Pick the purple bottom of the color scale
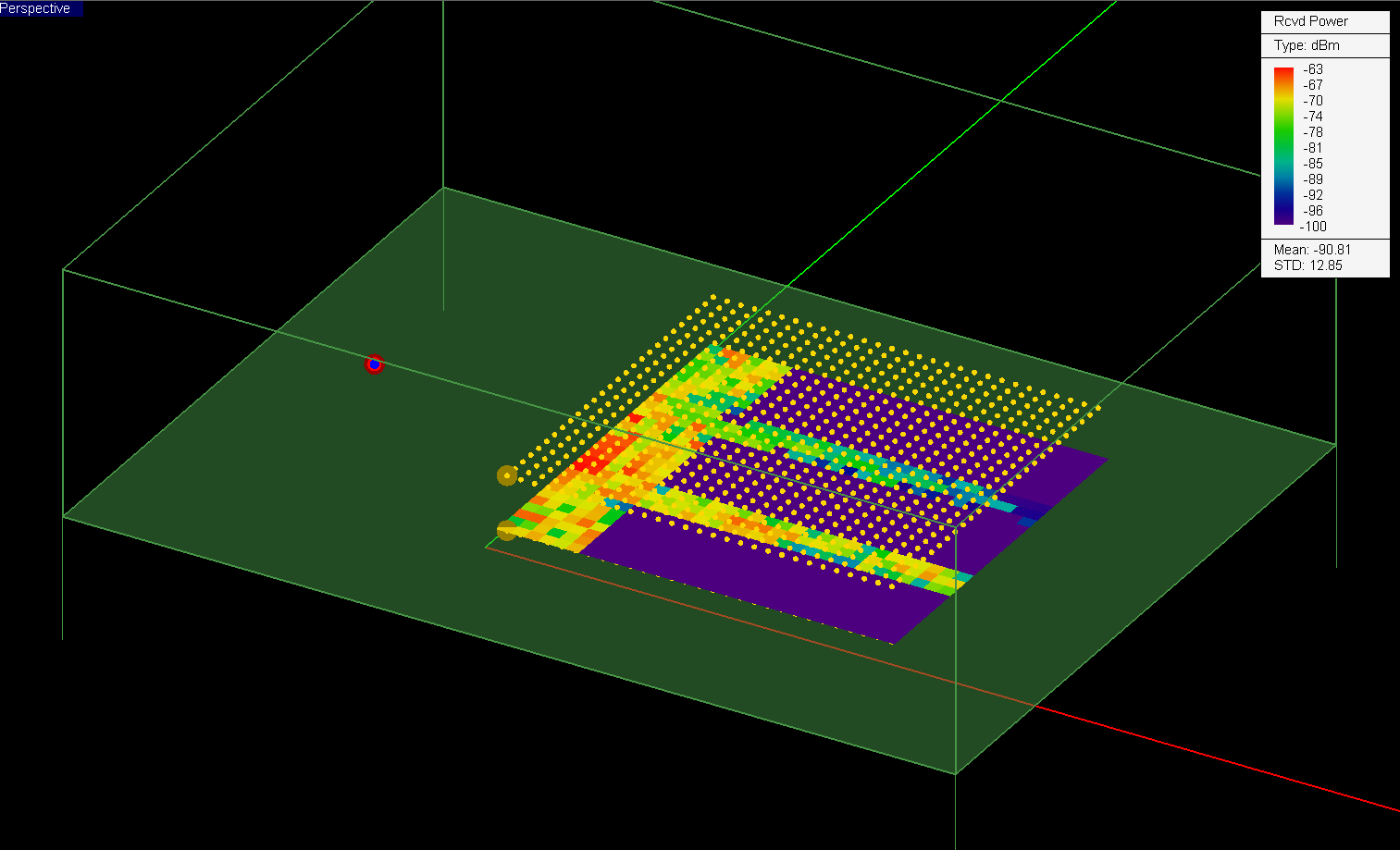This screenshot has width=1400, height=850. pyautogui.click(x=1283, y=220)
